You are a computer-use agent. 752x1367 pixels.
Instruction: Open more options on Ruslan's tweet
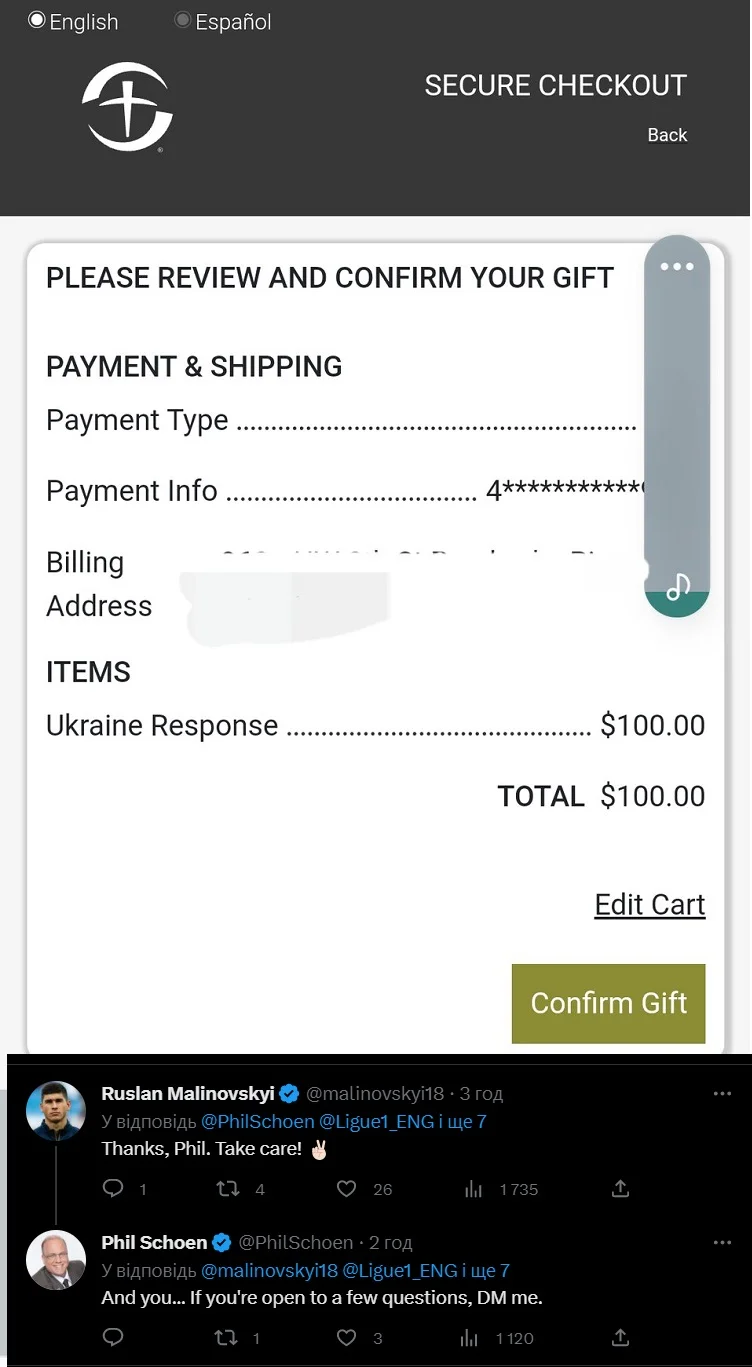(722, 1094)
